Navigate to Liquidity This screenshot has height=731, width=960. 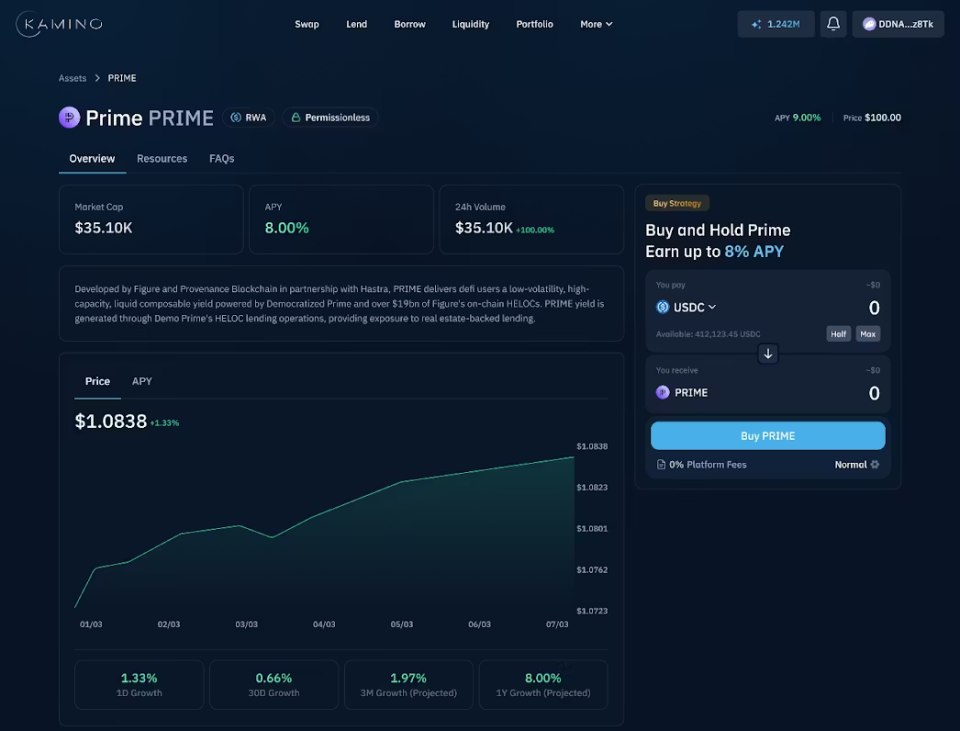(470, 24)
